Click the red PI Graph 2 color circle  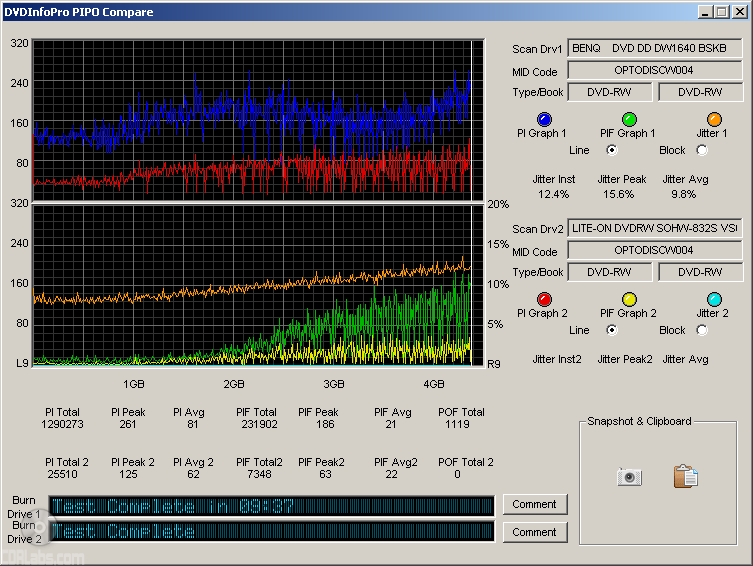[543, 299]
